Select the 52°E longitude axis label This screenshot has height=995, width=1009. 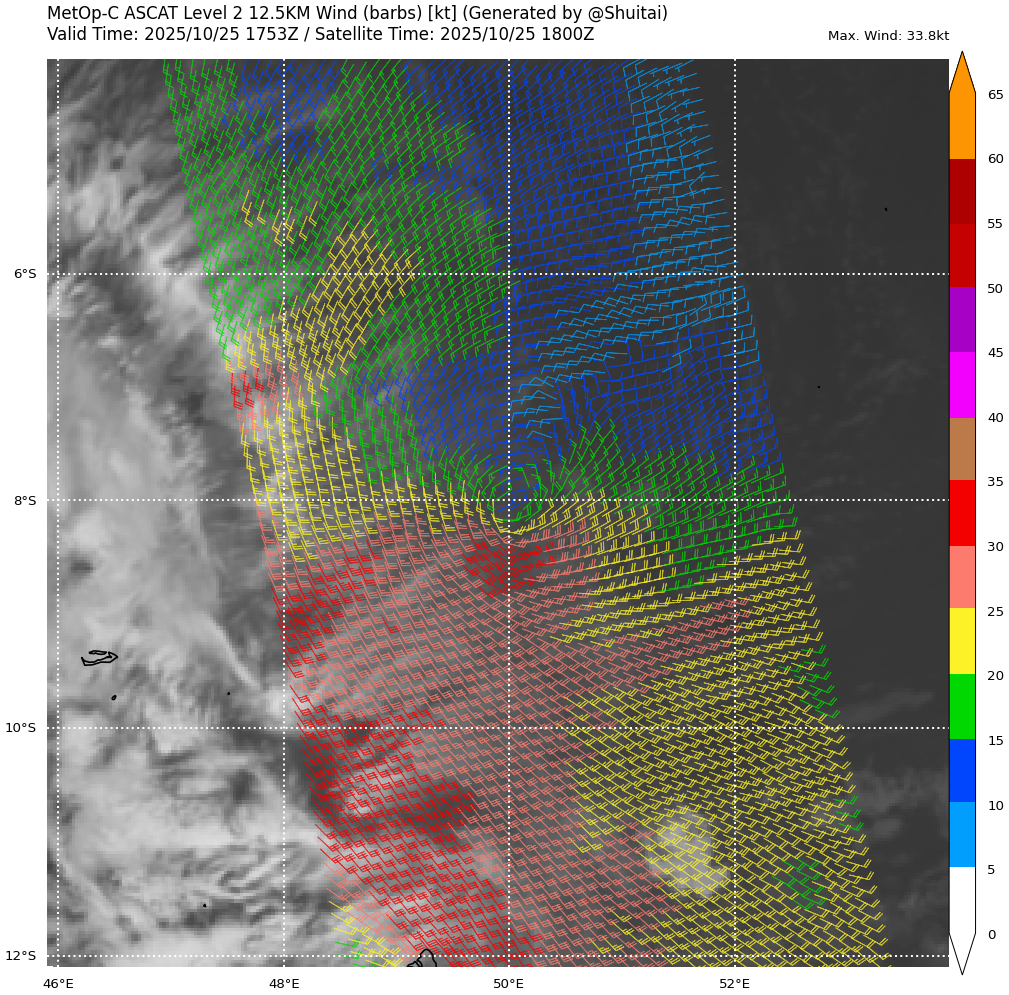pos(735,984)
